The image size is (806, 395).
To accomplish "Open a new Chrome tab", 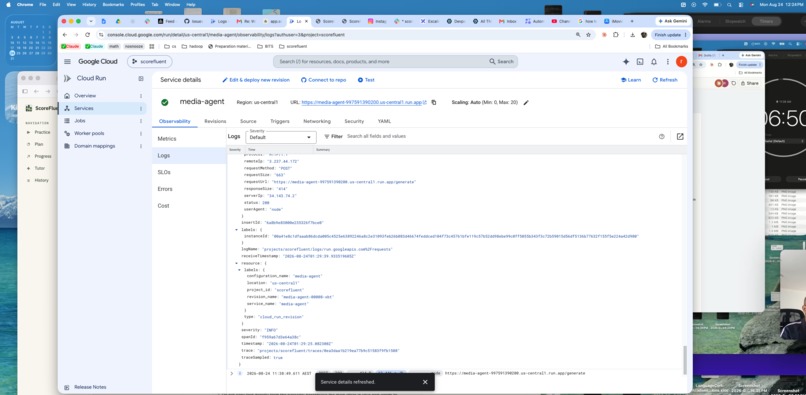I will click(x=632, y=21).
